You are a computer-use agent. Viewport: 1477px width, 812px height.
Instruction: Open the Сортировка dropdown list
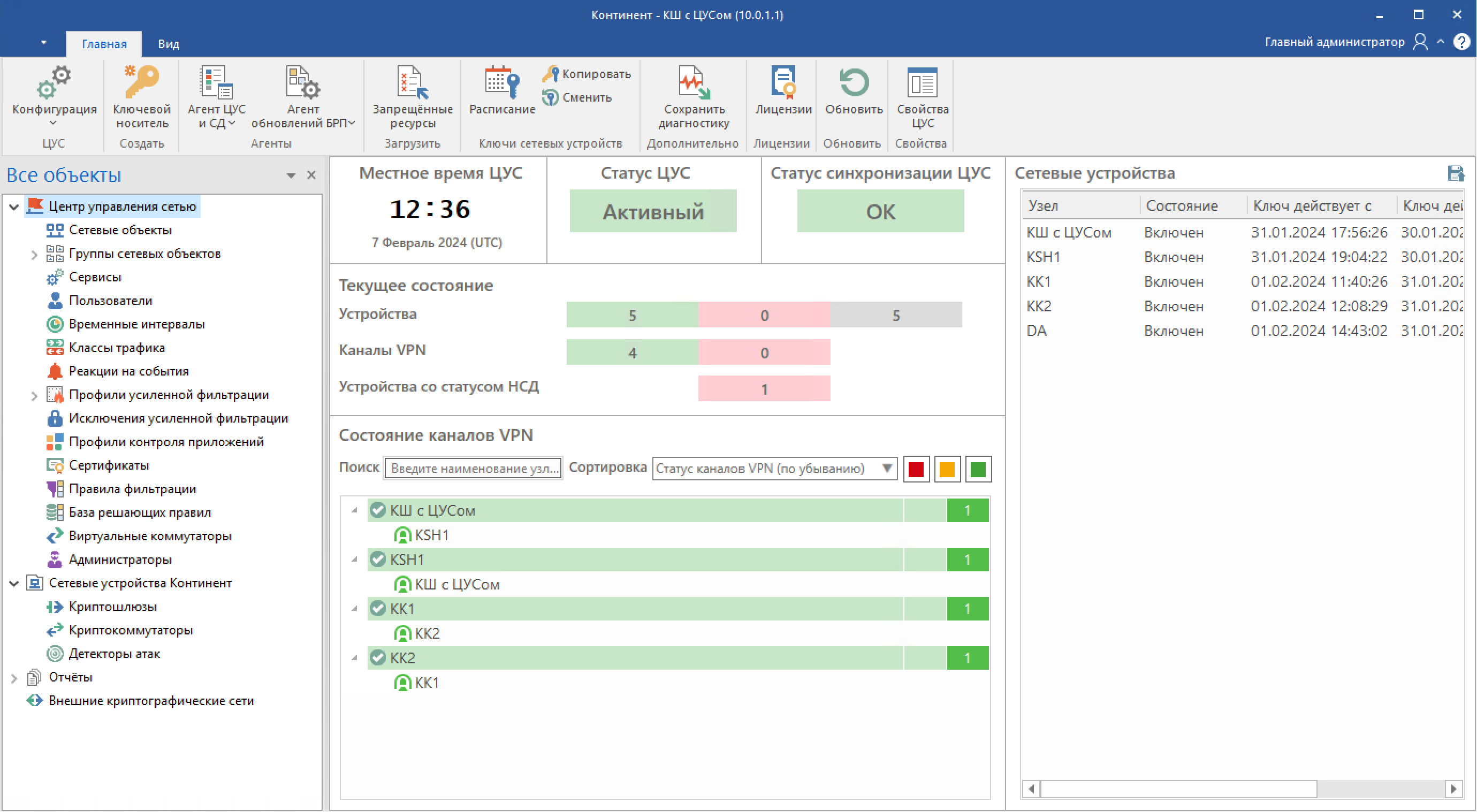[x=886, y=468]
